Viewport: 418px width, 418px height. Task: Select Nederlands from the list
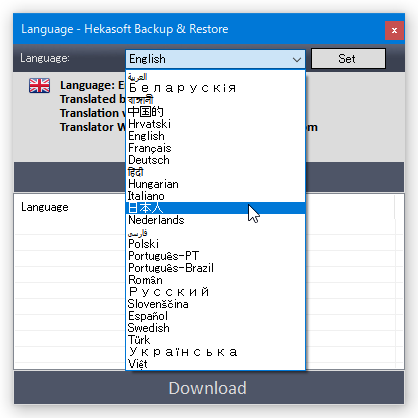click(215, 220)
